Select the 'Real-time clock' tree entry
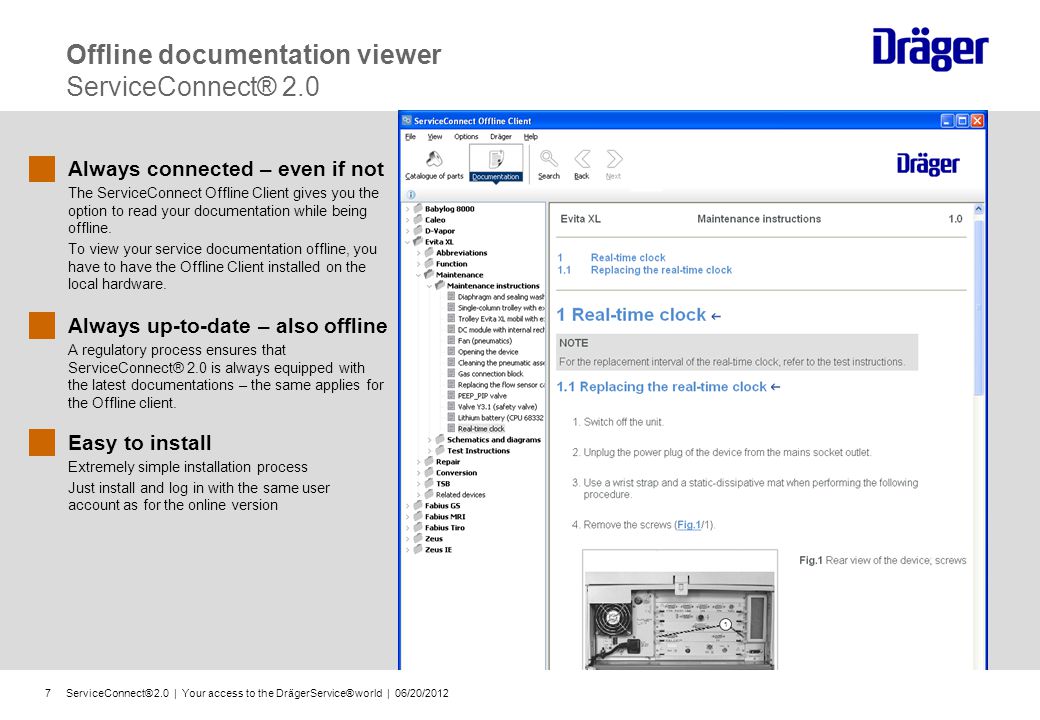 pyautogui.click(x=481, y=429)
